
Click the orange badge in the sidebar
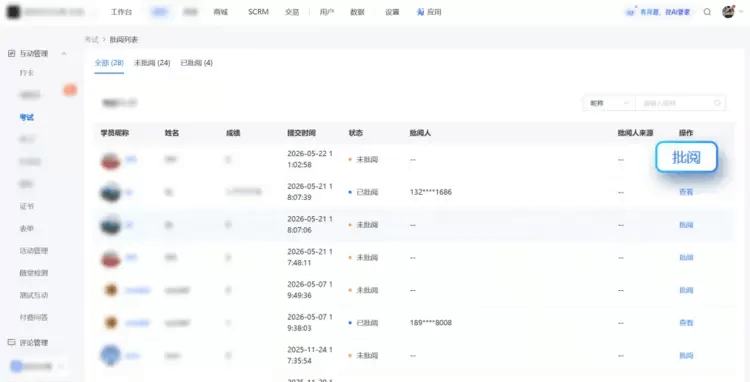click(70, 90)
